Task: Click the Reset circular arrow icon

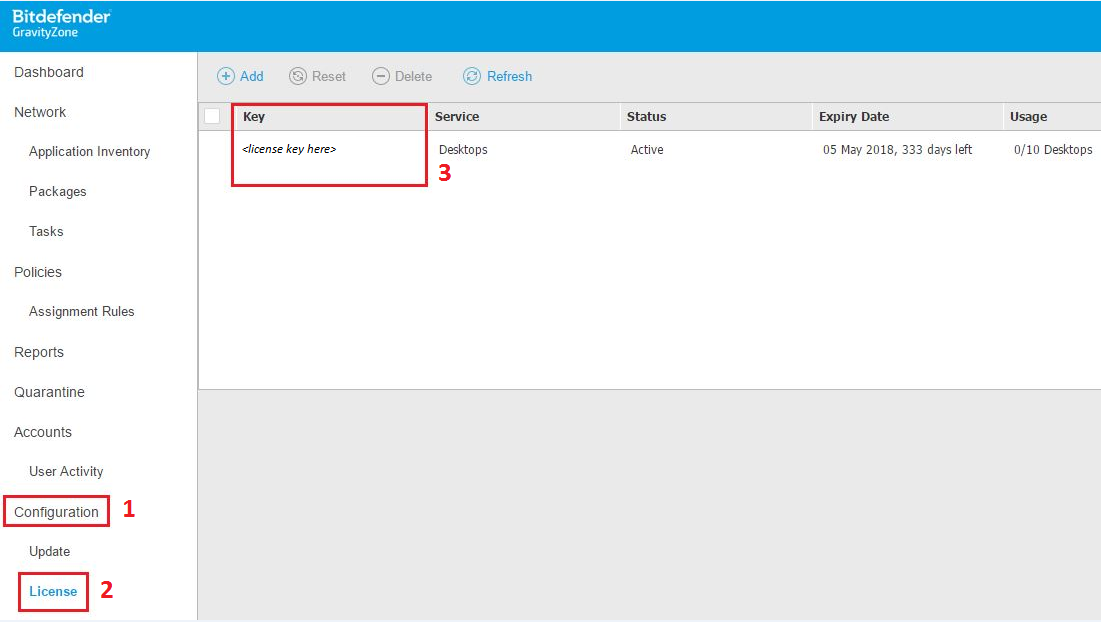Action: coord(298,76)
